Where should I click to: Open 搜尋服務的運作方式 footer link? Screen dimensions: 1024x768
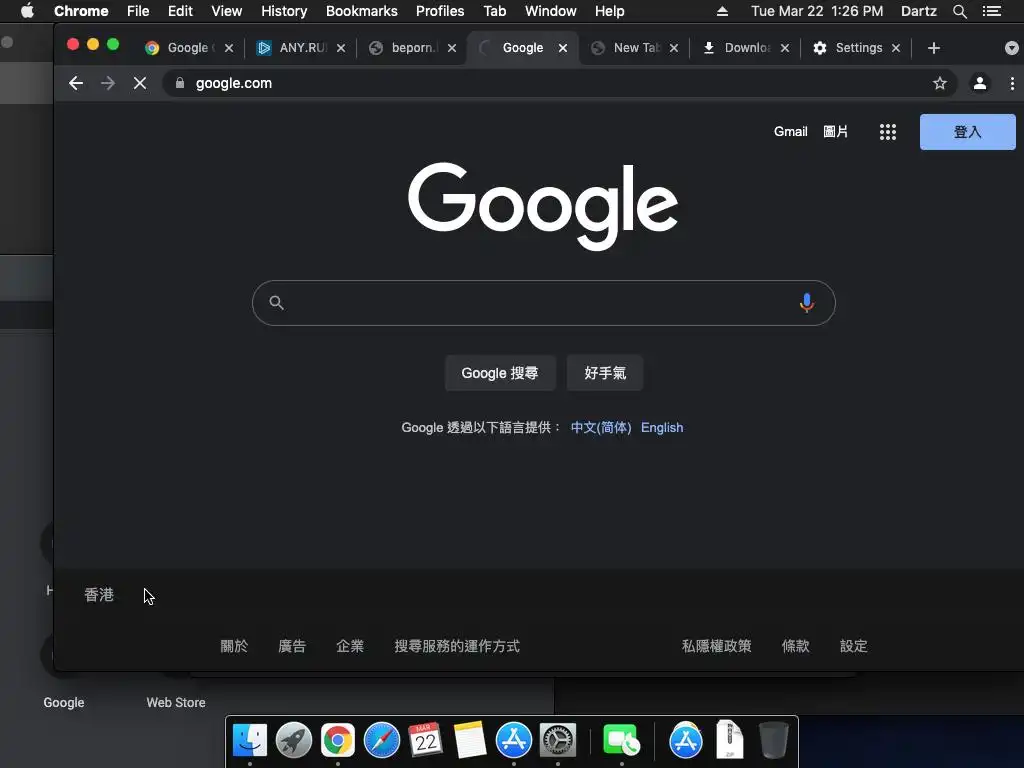pyautogui.click(x=457, y=646)
